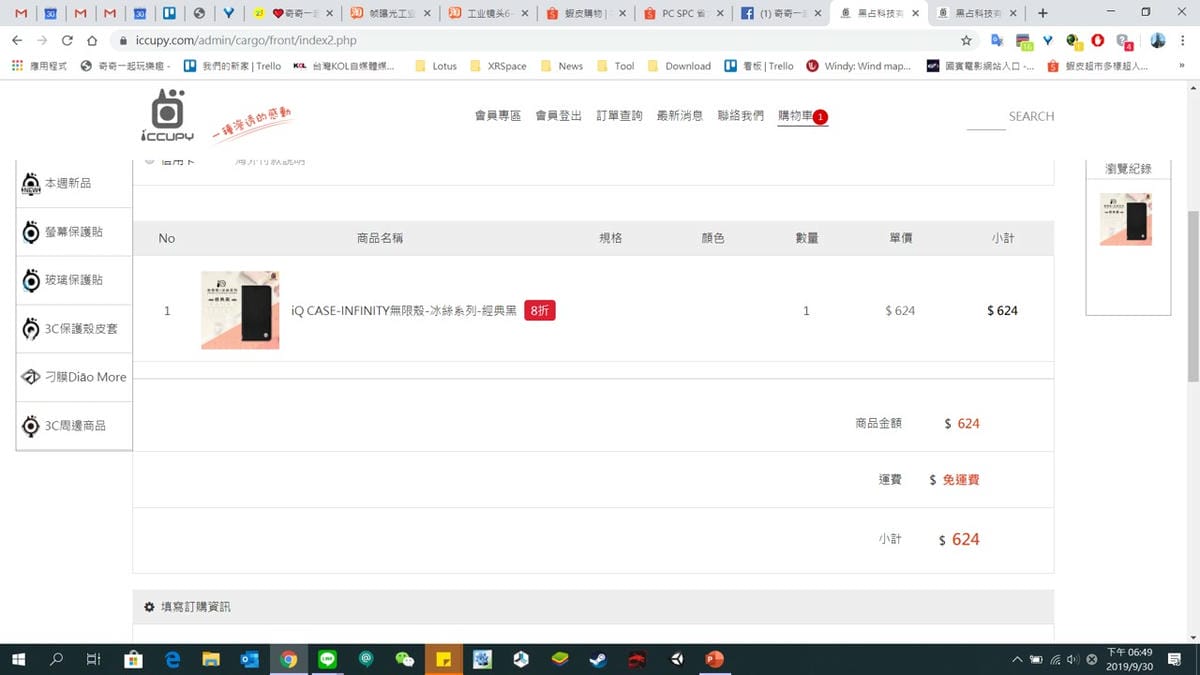This screenshot has height=675, width=1200.
Task: Open the 應用程式 apps bookmark
Action: click(40, 66)
